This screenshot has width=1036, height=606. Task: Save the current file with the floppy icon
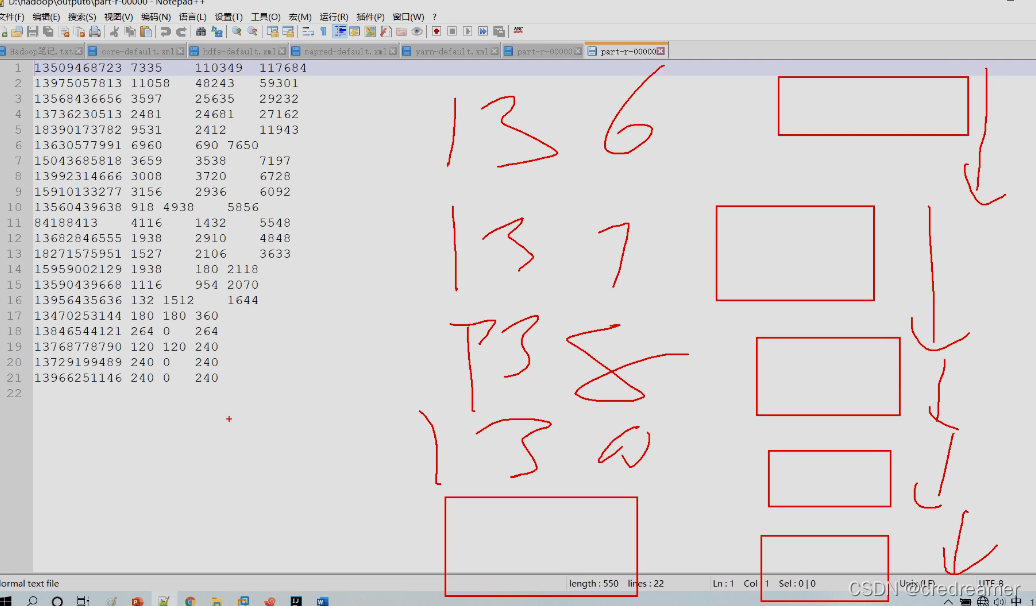coord(32,31)
